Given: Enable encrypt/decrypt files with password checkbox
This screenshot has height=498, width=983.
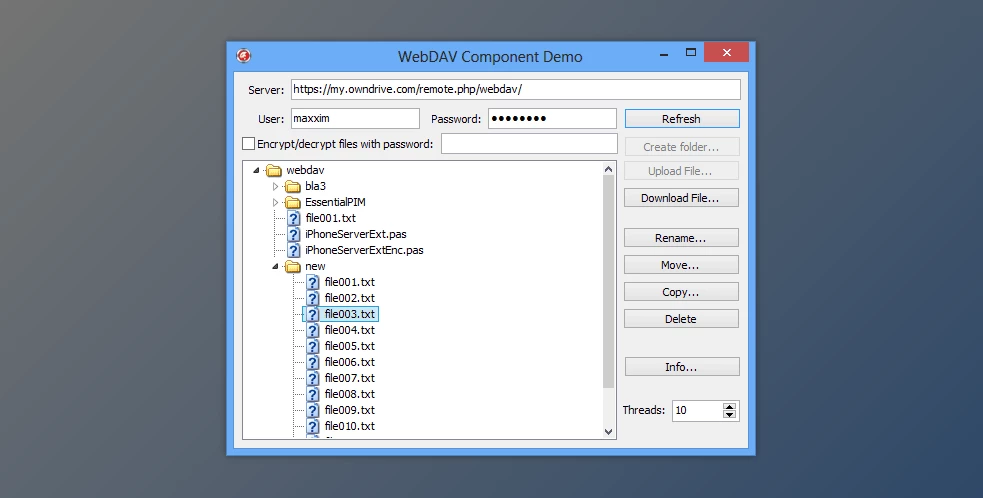Looking at the screenshot, I should click(248, 144).
